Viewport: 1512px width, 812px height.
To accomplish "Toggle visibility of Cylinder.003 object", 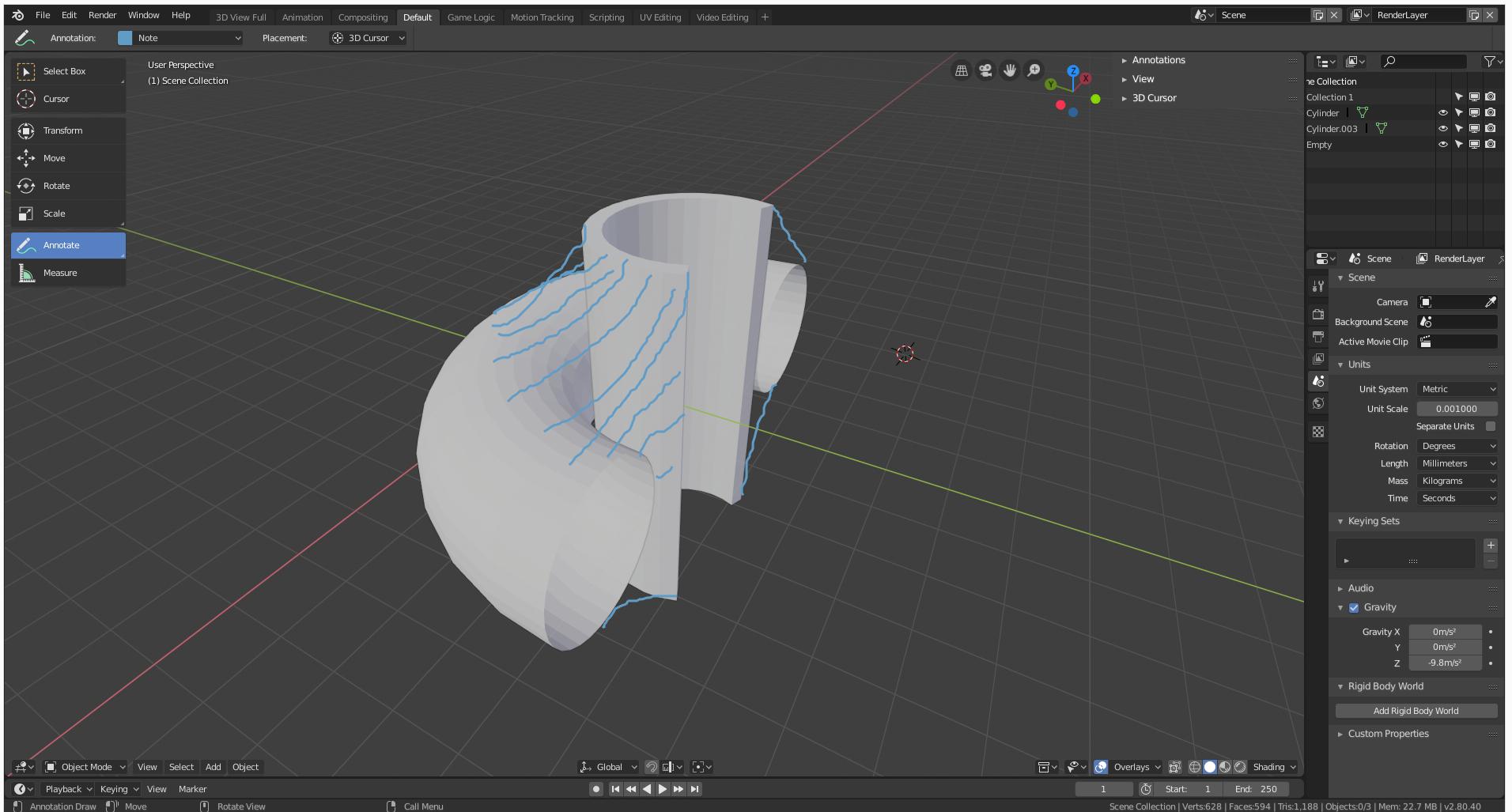I will tap(1442, 129).
